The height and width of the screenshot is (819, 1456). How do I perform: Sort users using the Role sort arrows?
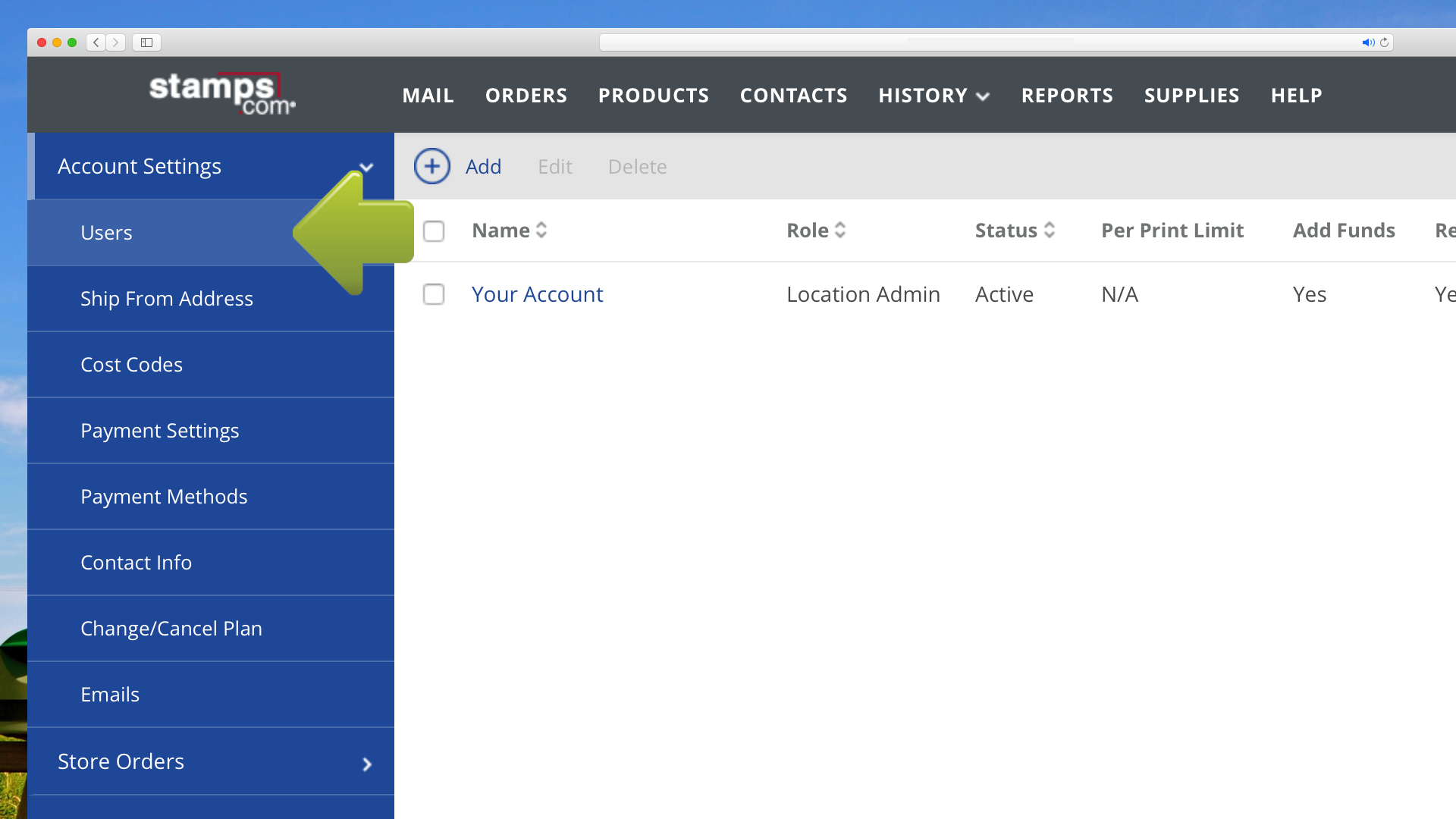840,230
